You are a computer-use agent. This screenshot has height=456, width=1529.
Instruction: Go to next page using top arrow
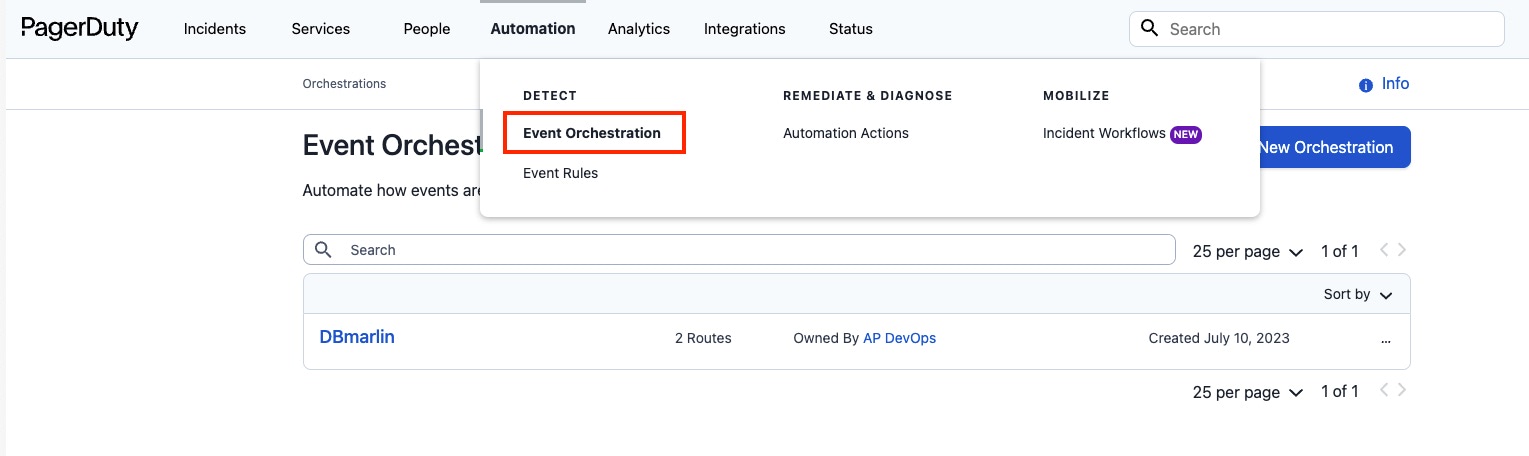(x=1402, y=250)
